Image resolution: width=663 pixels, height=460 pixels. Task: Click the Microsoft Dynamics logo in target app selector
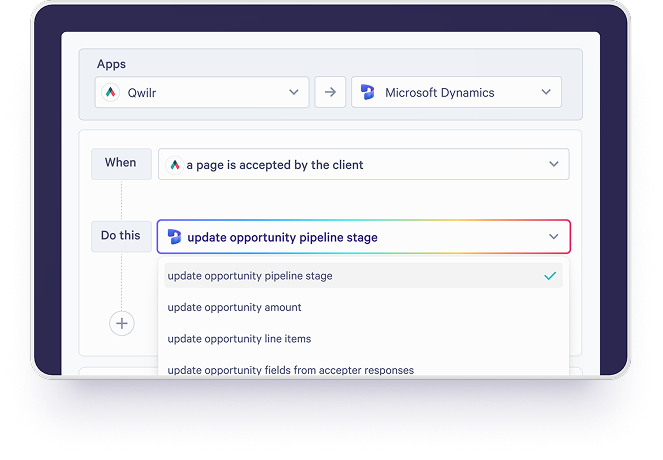367,92
